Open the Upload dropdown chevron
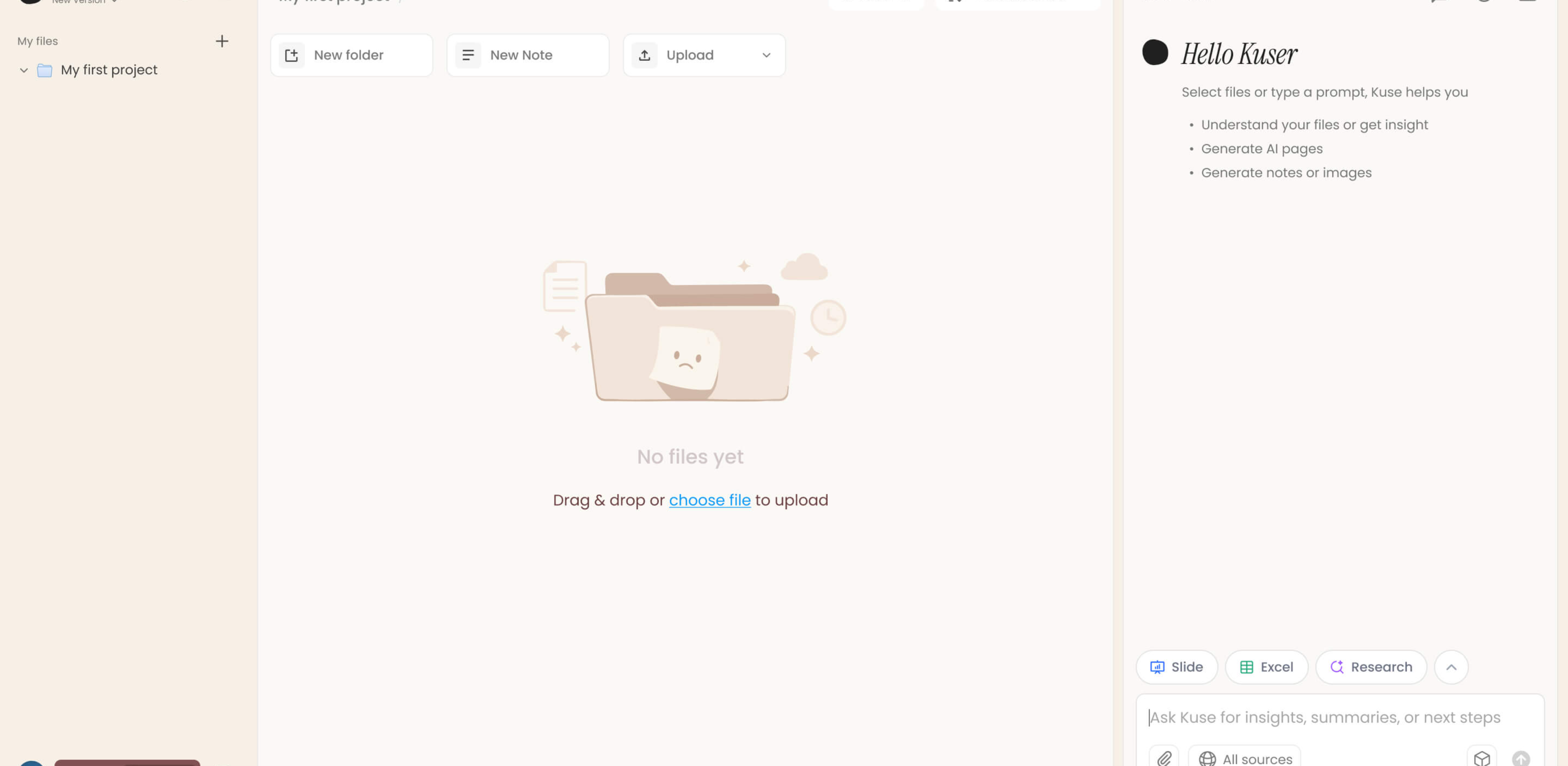1568x766 pixels. point(766,56)
